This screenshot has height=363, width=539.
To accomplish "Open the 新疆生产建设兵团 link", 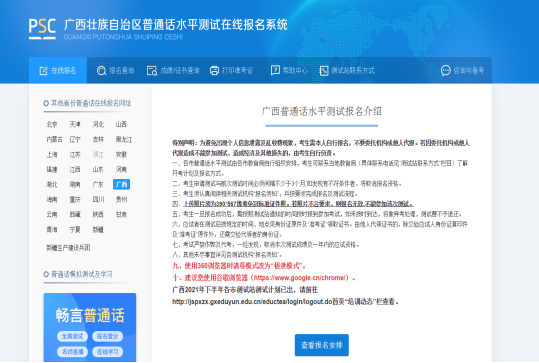I will tap(68, 248).
